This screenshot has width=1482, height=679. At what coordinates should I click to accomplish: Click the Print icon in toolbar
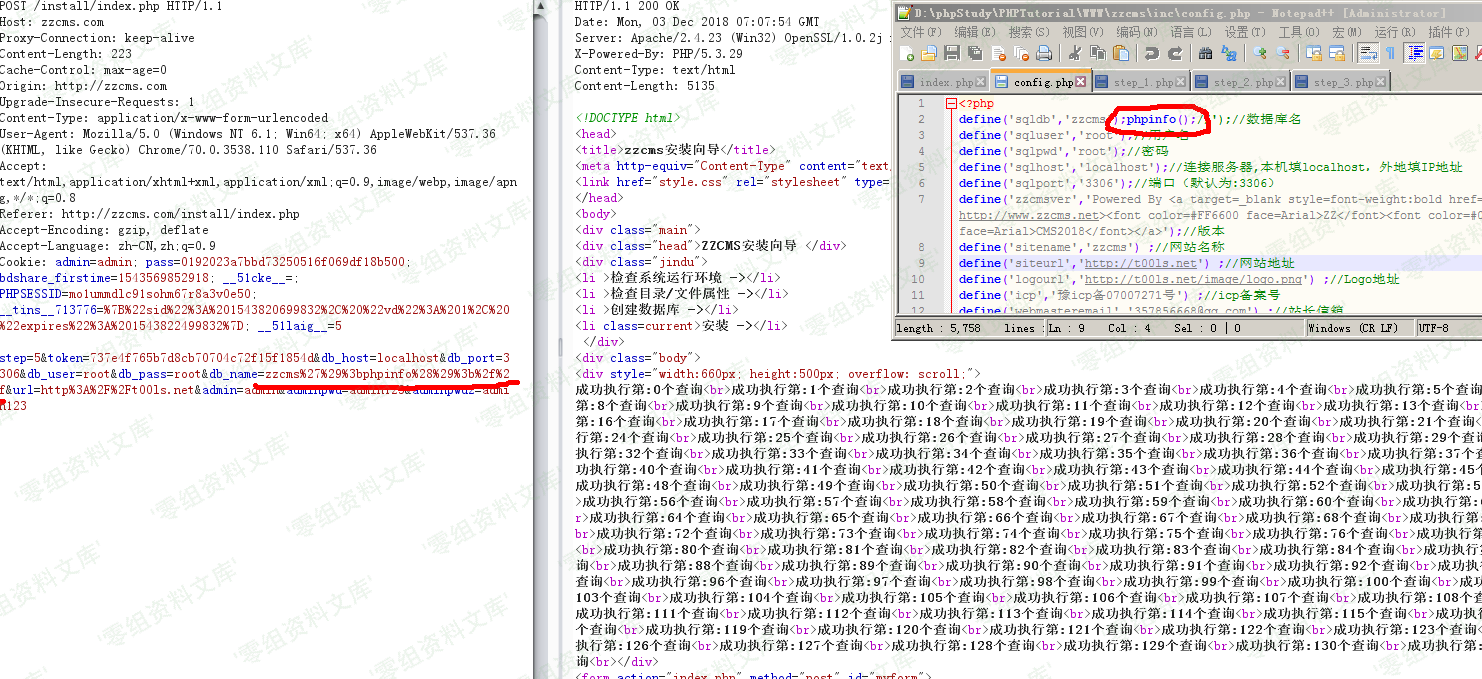pos(1044,53)
